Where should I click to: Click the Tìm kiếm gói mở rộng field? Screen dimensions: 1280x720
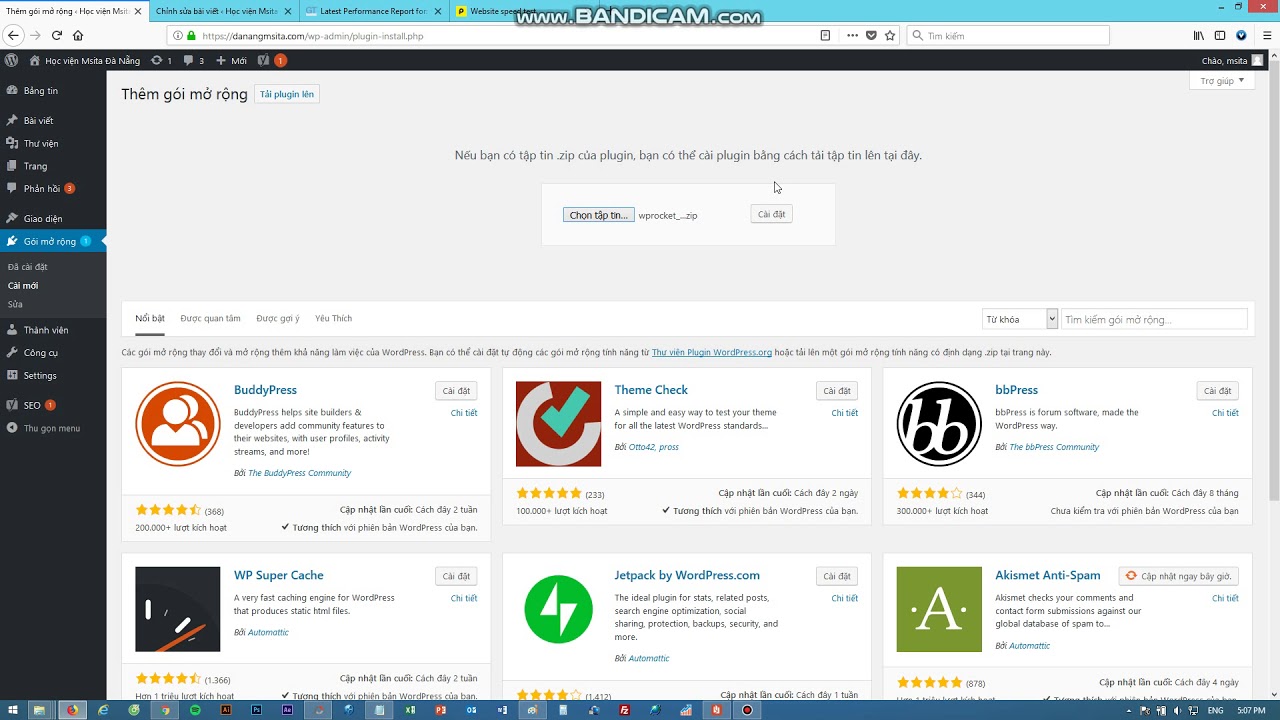tap(1153, 319)
